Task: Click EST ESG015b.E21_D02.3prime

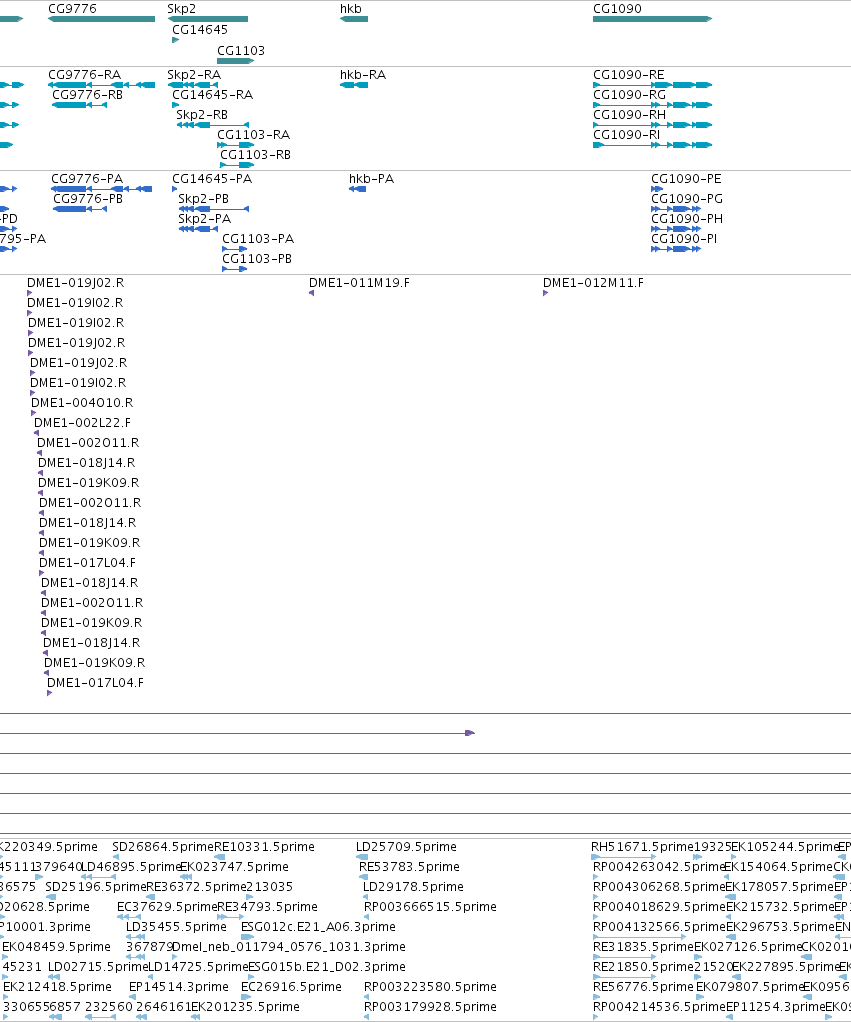Action: tap(327, 967)
